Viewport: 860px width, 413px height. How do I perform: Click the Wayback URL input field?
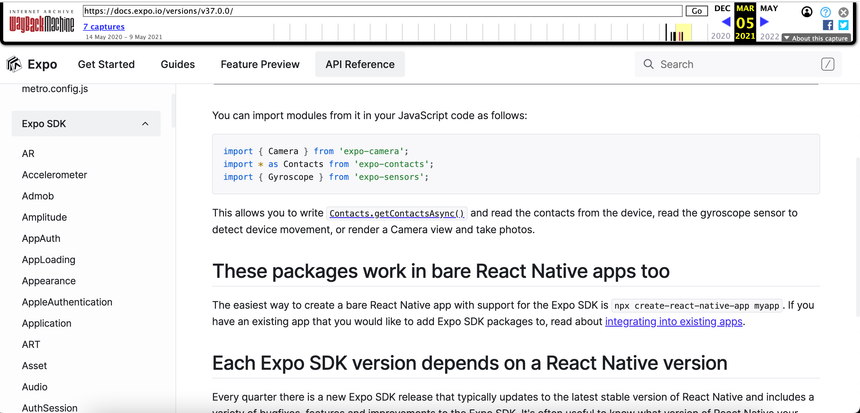click(x=381, y=11)
